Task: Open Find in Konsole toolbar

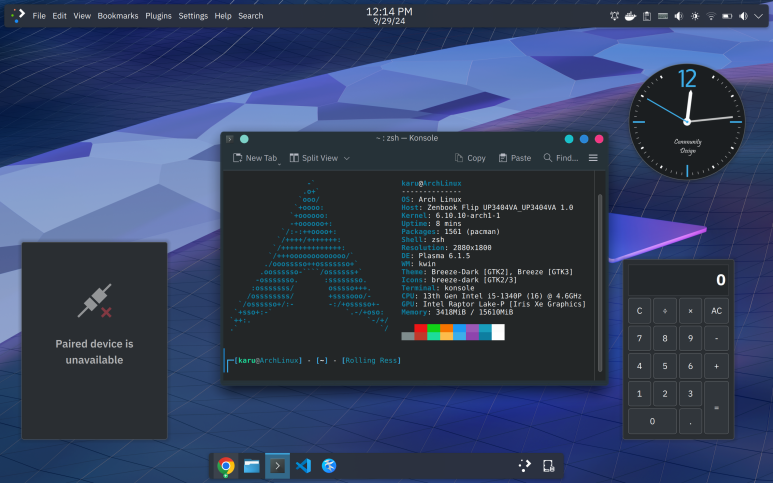Action: tap(561, 158)
